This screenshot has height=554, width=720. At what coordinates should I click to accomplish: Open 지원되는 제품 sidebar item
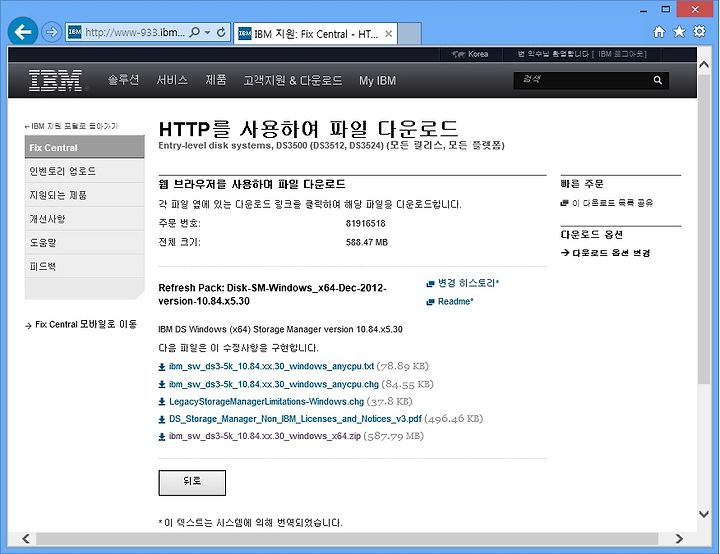pos(84,195)
